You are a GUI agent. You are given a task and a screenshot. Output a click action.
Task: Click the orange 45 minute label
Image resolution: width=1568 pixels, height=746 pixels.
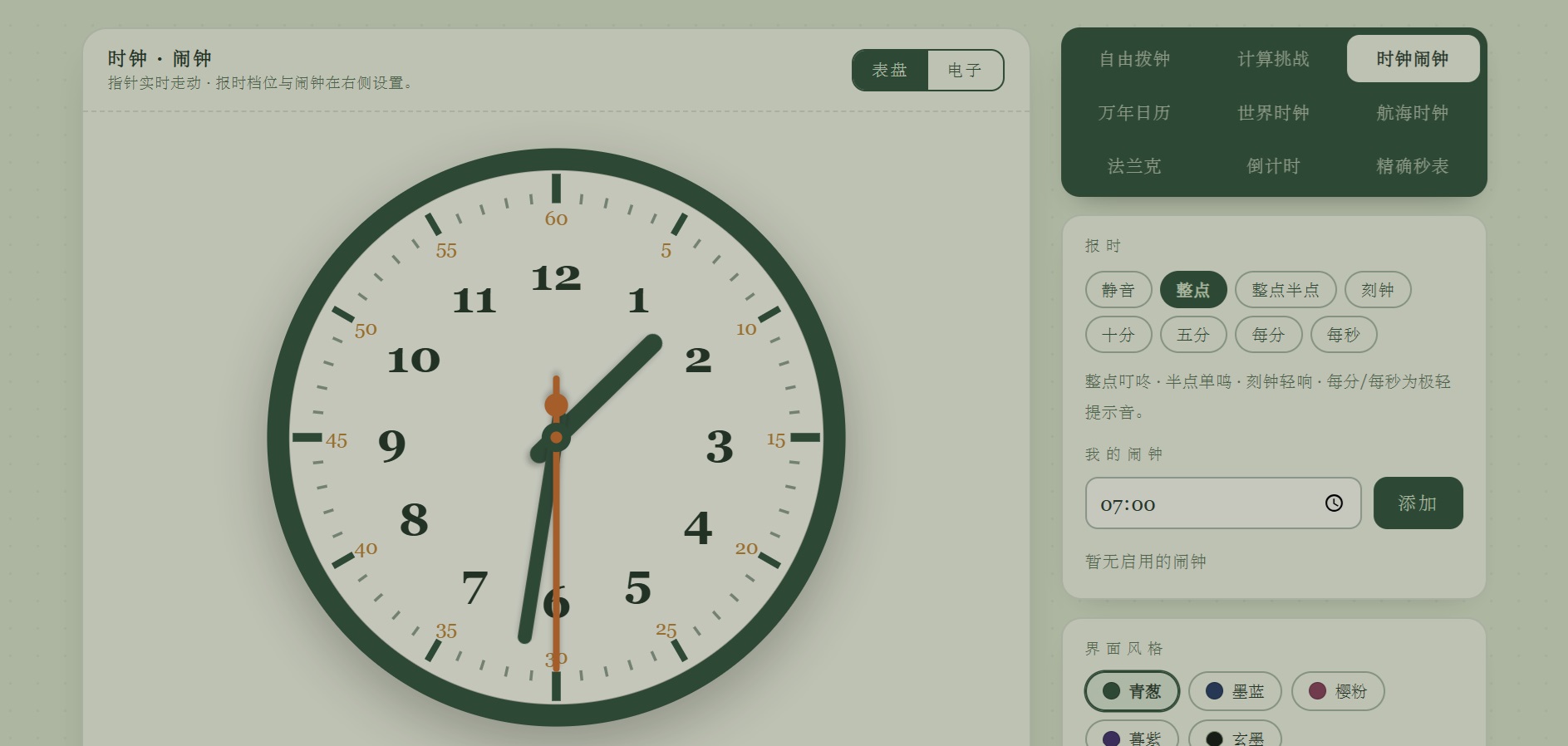pos(337,440)
